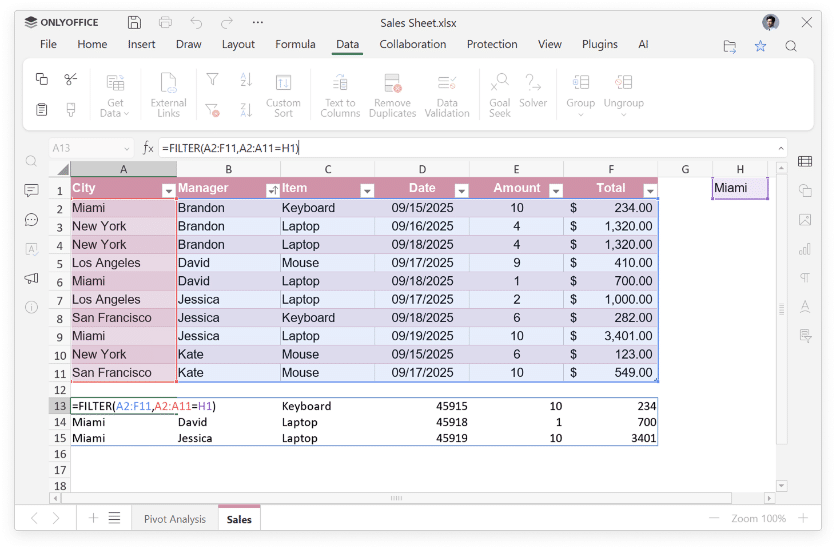Switch to the Pivot Analysis sheet

pyautogui.click(x=175, y=519)
